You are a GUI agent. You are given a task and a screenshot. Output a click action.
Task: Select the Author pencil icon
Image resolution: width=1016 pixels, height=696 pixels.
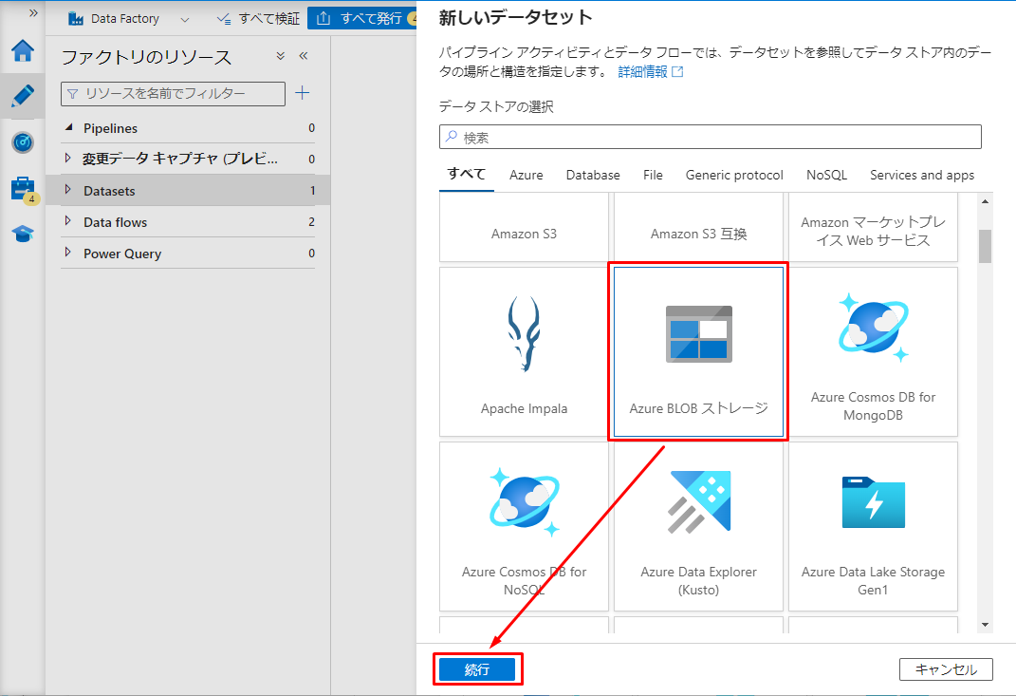pyautogui.click(x=23, y=96)
